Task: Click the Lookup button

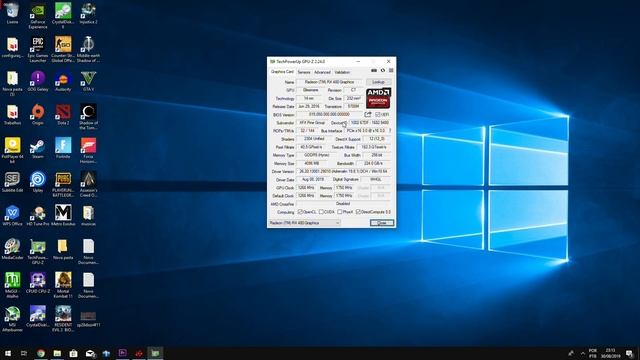Action: point(378,82)
